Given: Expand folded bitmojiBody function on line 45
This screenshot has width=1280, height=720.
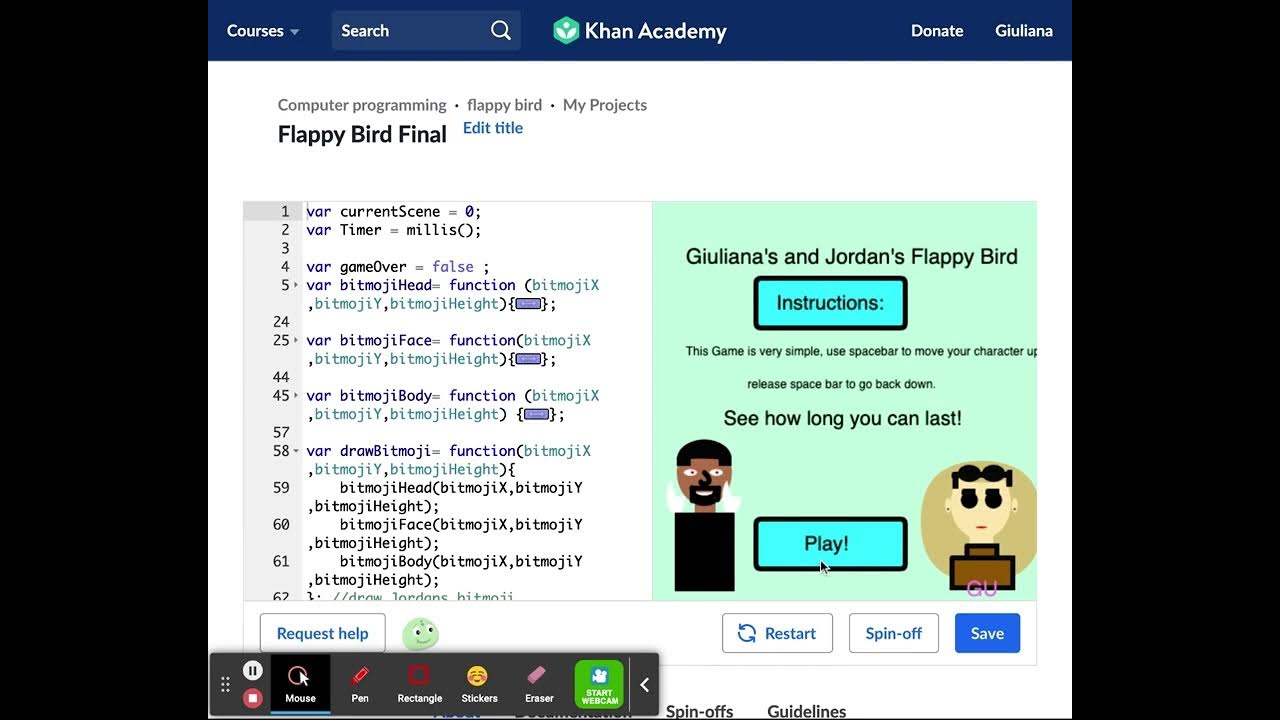Looking at the screenshot, I should pos(296,396).
